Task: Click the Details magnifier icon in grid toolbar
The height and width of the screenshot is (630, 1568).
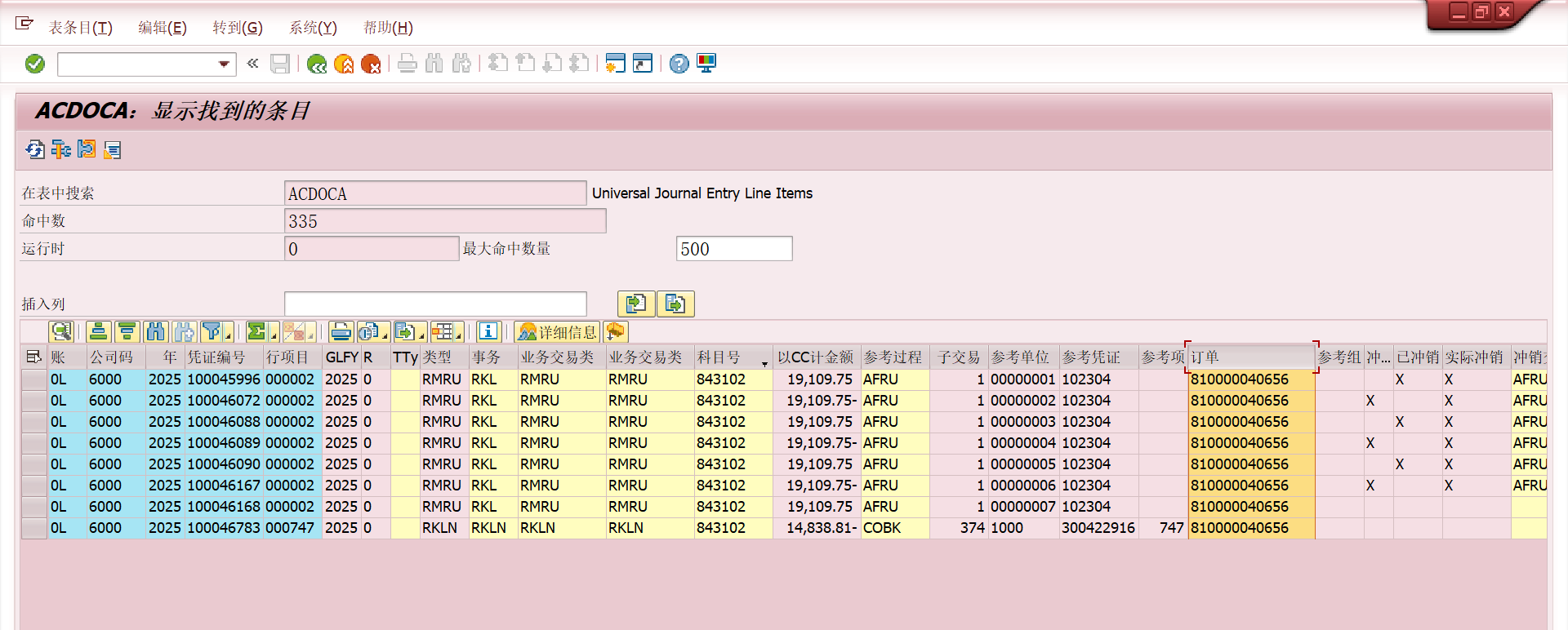Action: [61, 331]
